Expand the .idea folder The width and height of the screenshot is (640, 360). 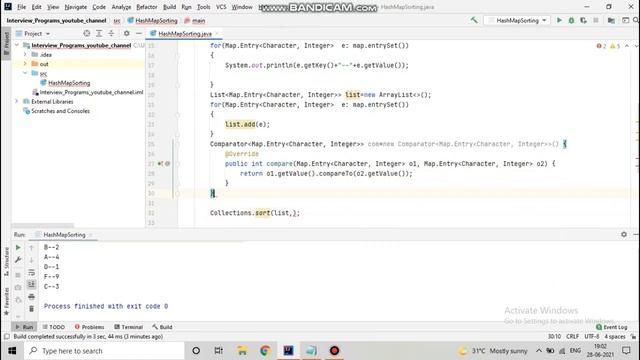pos(25,54)
